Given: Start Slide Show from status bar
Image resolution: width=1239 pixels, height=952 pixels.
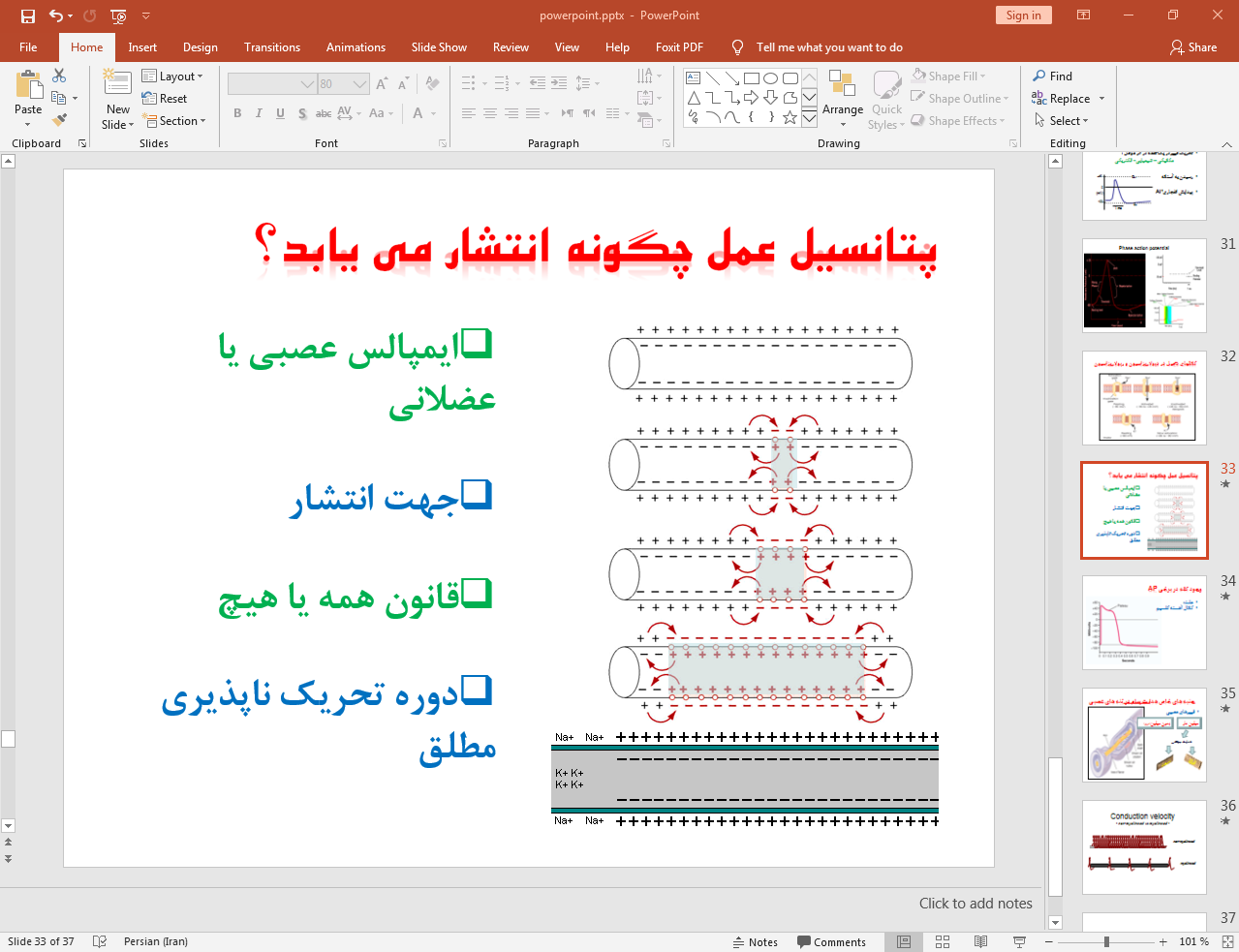Looking at the screenshot, I should click(1019, 941).
